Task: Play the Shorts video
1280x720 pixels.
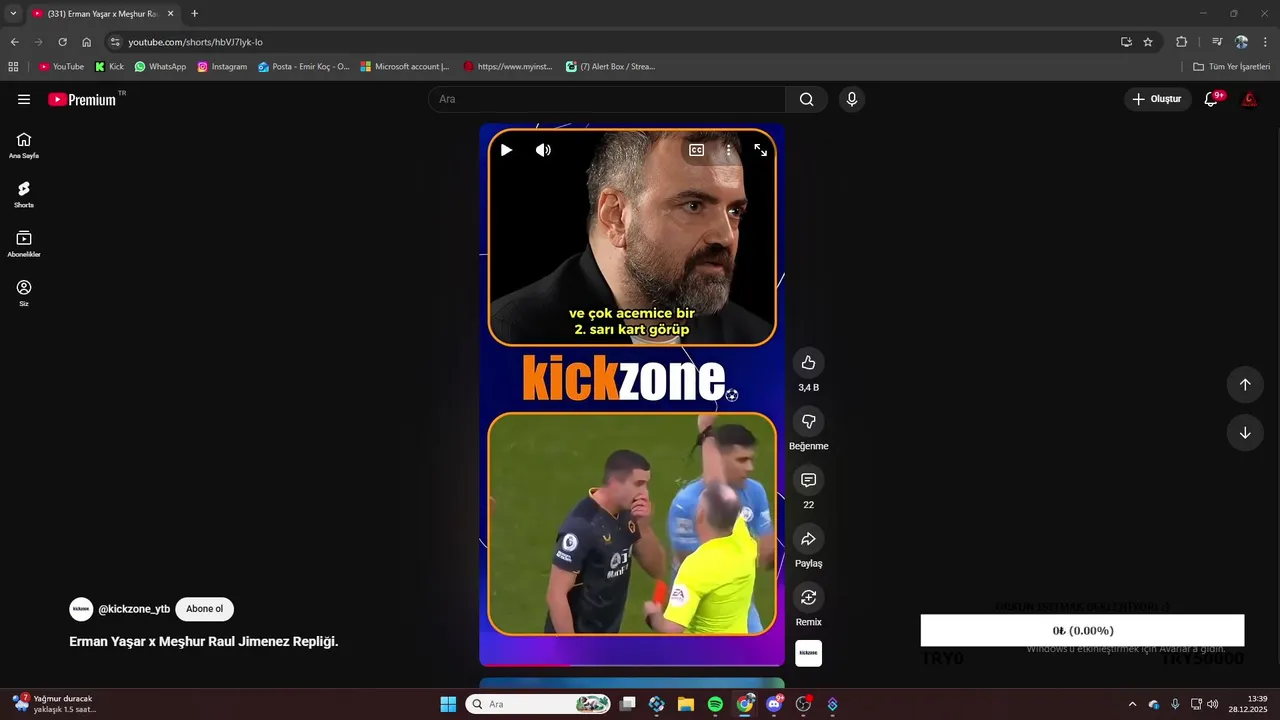Action: 506,150
